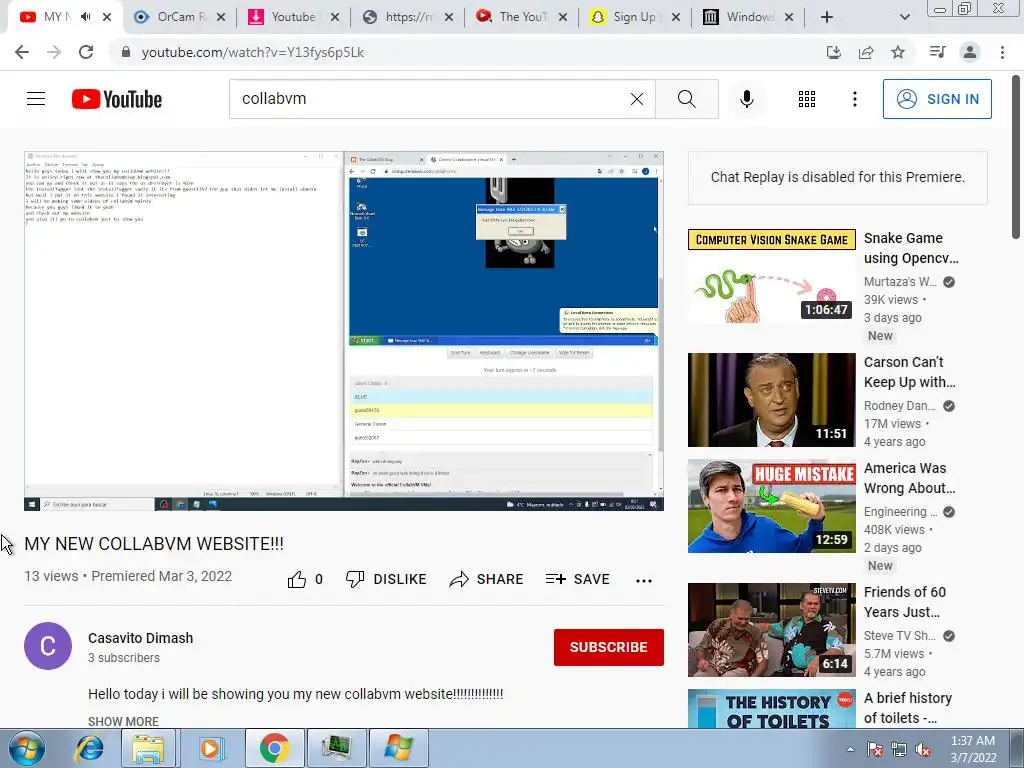1024x768 pixels.
Task: Reload the current page
Action: tap(86, 52)
